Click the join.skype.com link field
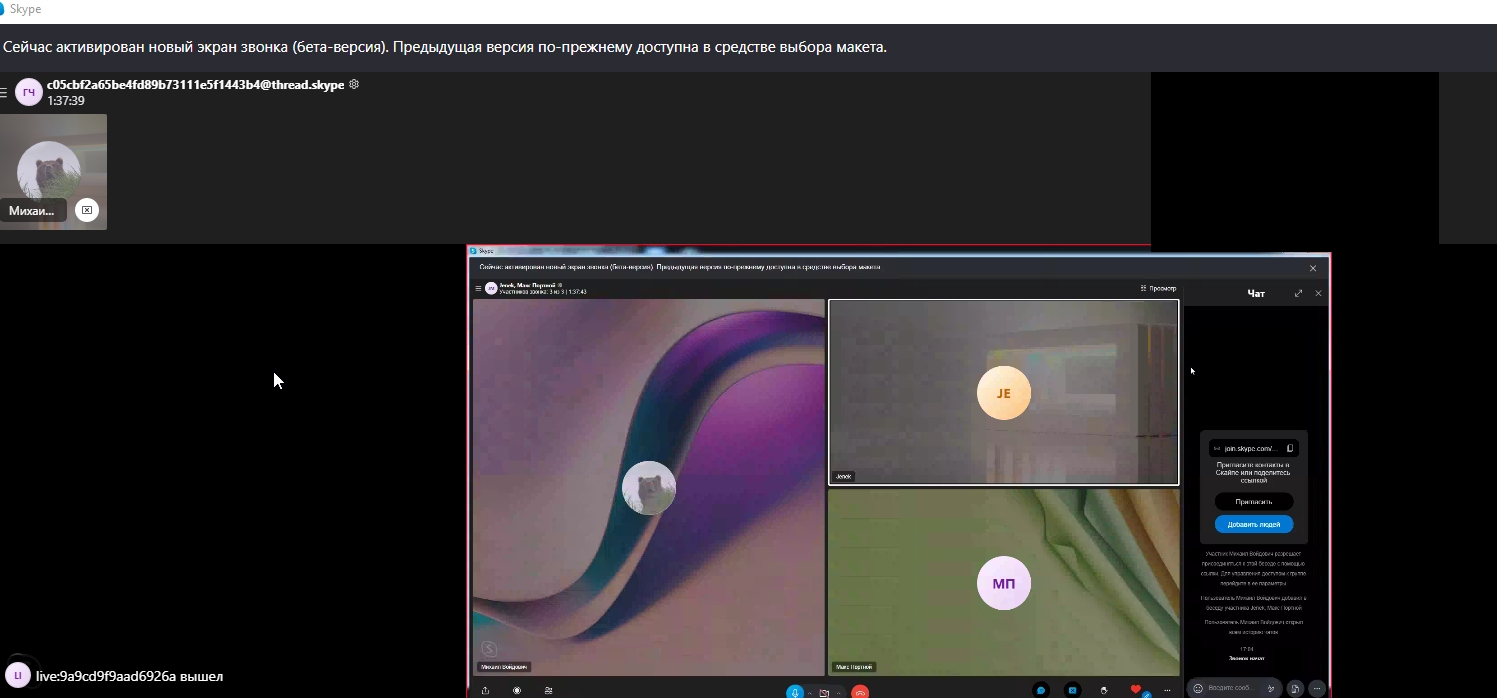Viewport: 1497px width, 698px height. pos(1253,448)
